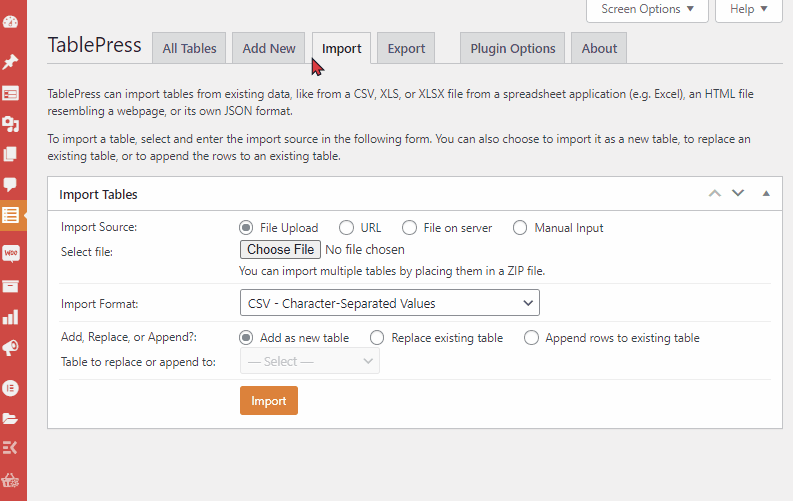Expand the Screen Options panel
This screenshot has height=501, width=793.
click(647, 9)
